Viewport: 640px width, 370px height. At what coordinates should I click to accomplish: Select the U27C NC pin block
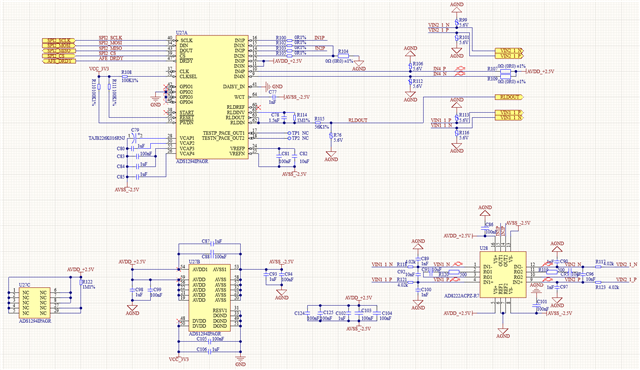35,303
